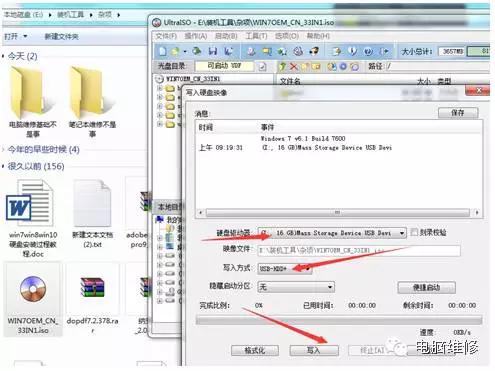Open the 操作(A) menu

pyautogui.click(x=196, y=36)
